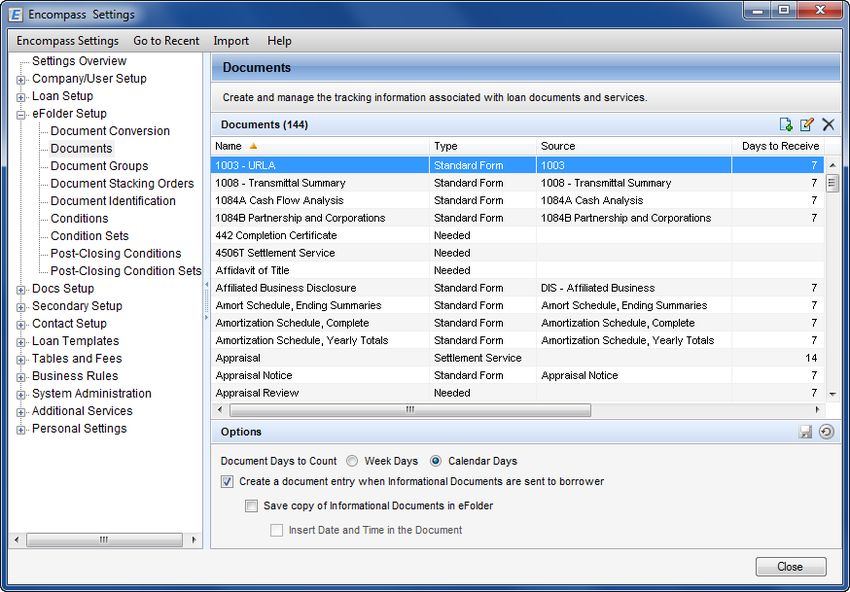This screenshot has height=592, width=850.
Task: Select the Calendar Days radio button
Action: tap(435, 461)
